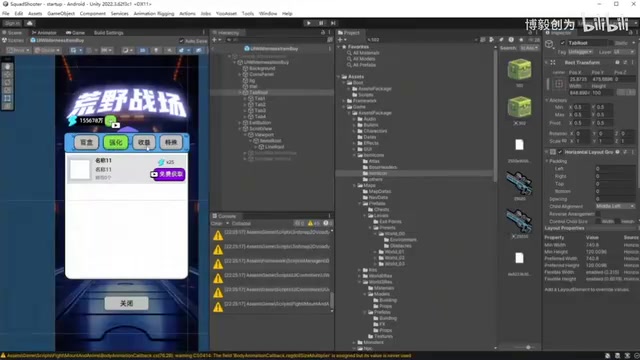Switch to Build Settings tab
The height and width of the screenshot is (360, 640).
tap(109, 33)
